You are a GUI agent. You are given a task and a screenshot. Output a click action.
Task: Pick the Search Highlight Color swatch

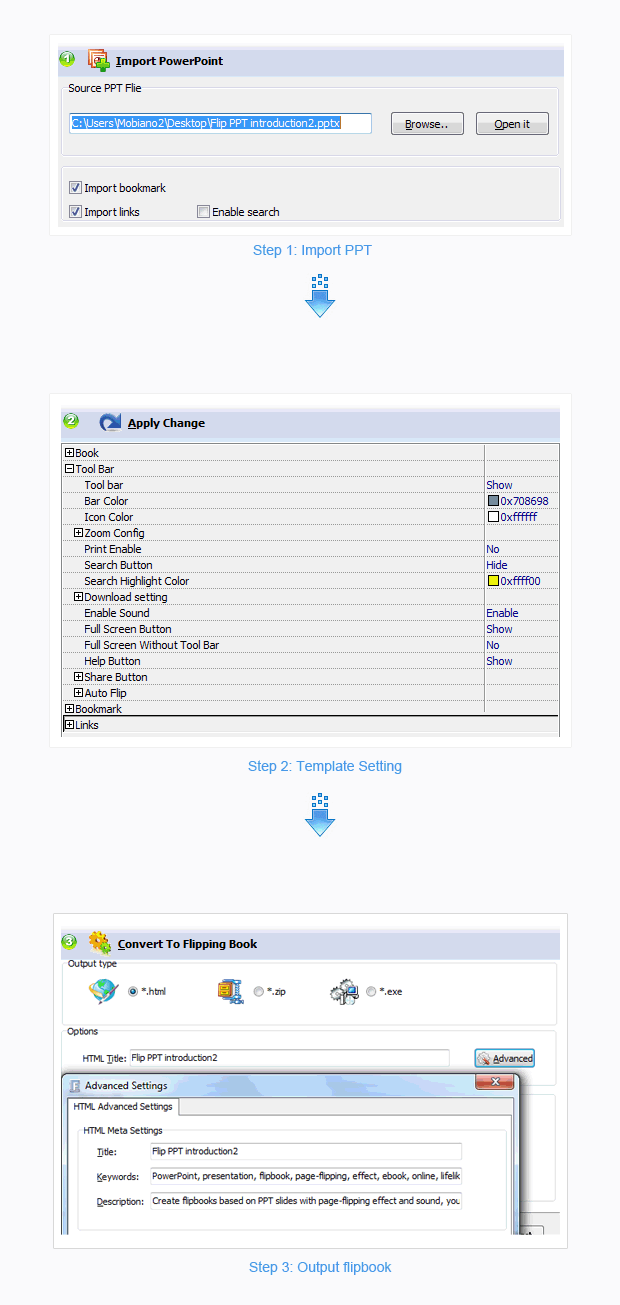[493, 581]
